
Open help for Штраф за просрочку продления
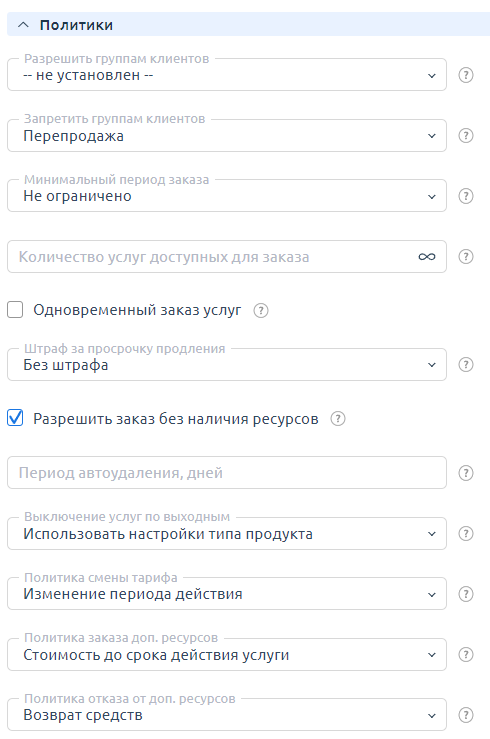466,365
